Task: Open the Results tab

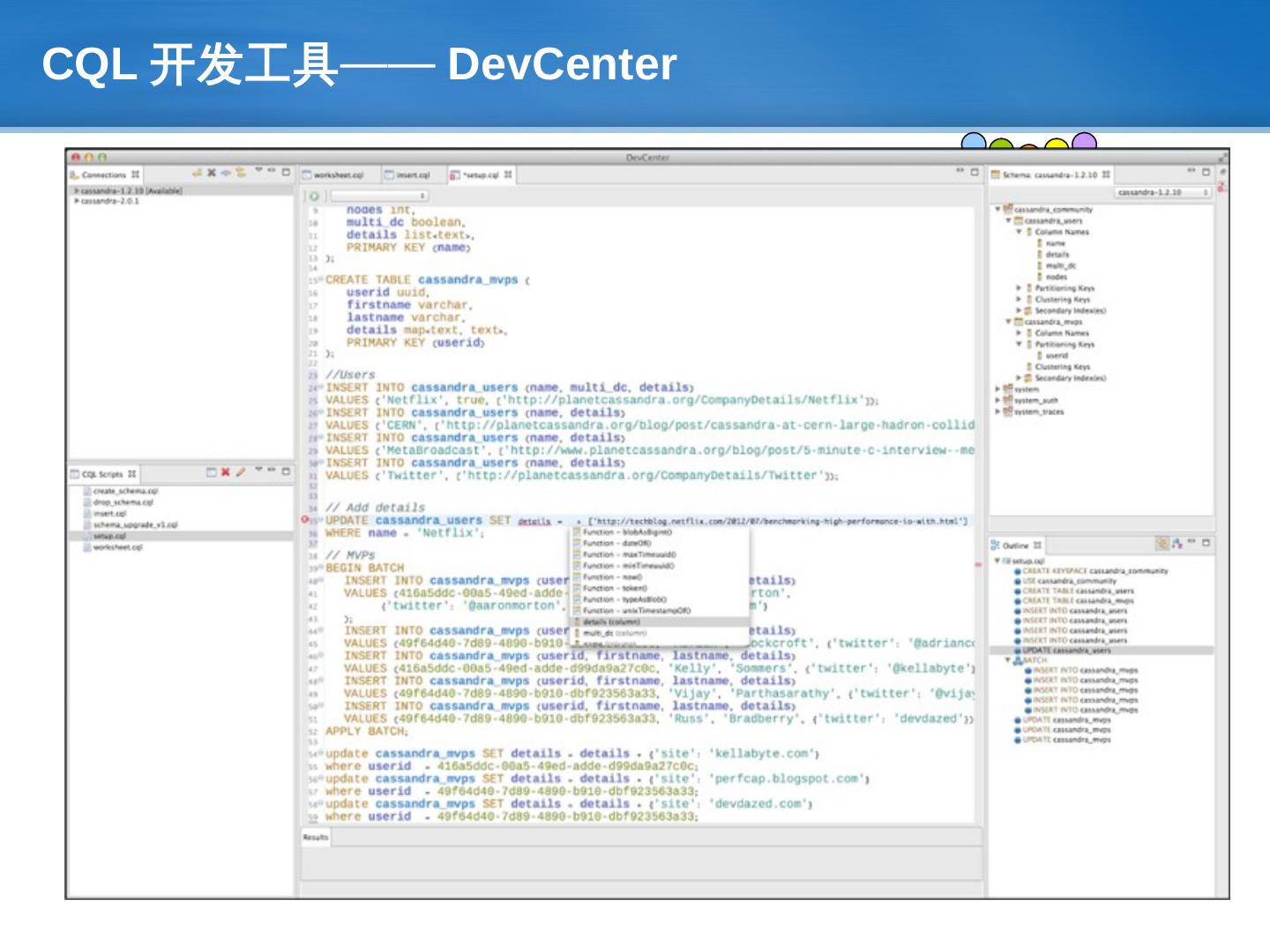Action: (315, 837)
